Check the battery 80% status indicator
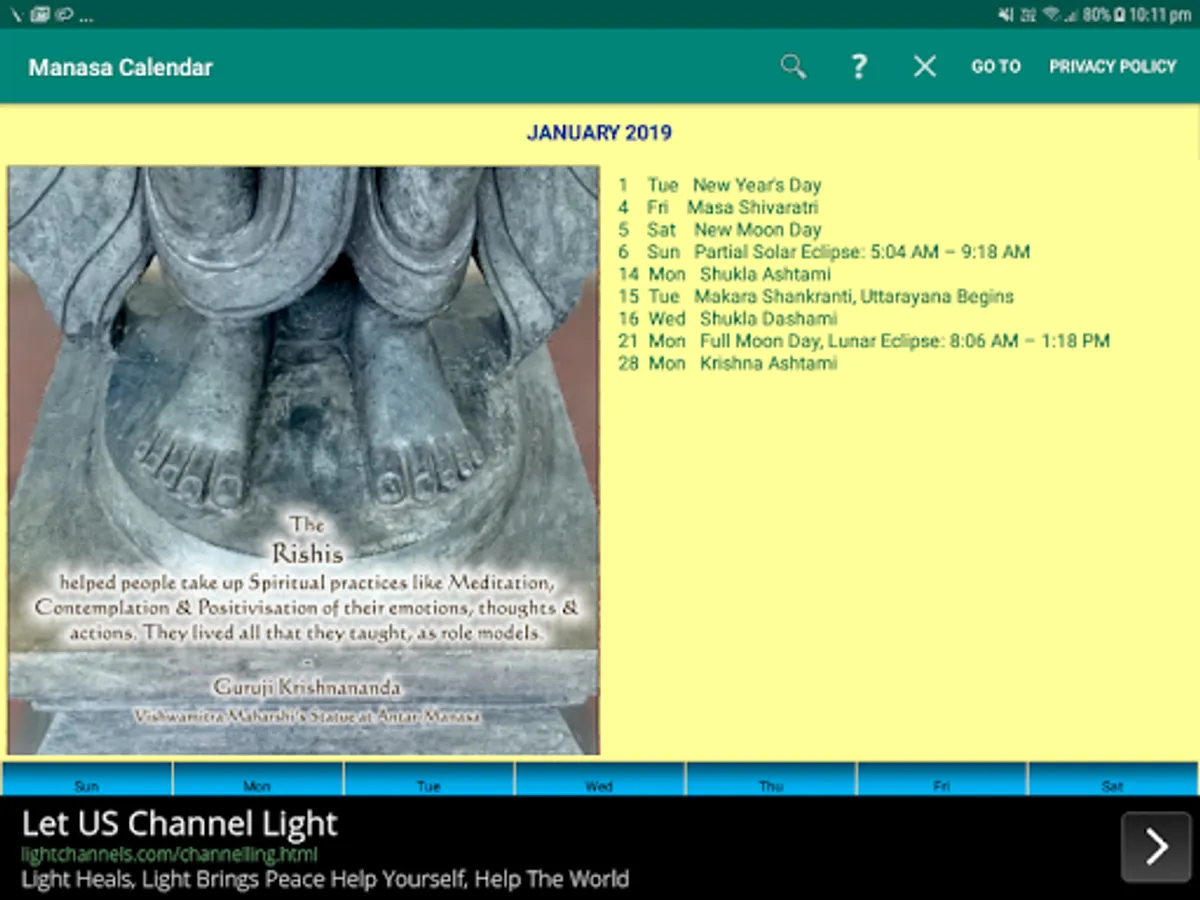This screenshot has width=1200, height=900. pos(1103,15)
